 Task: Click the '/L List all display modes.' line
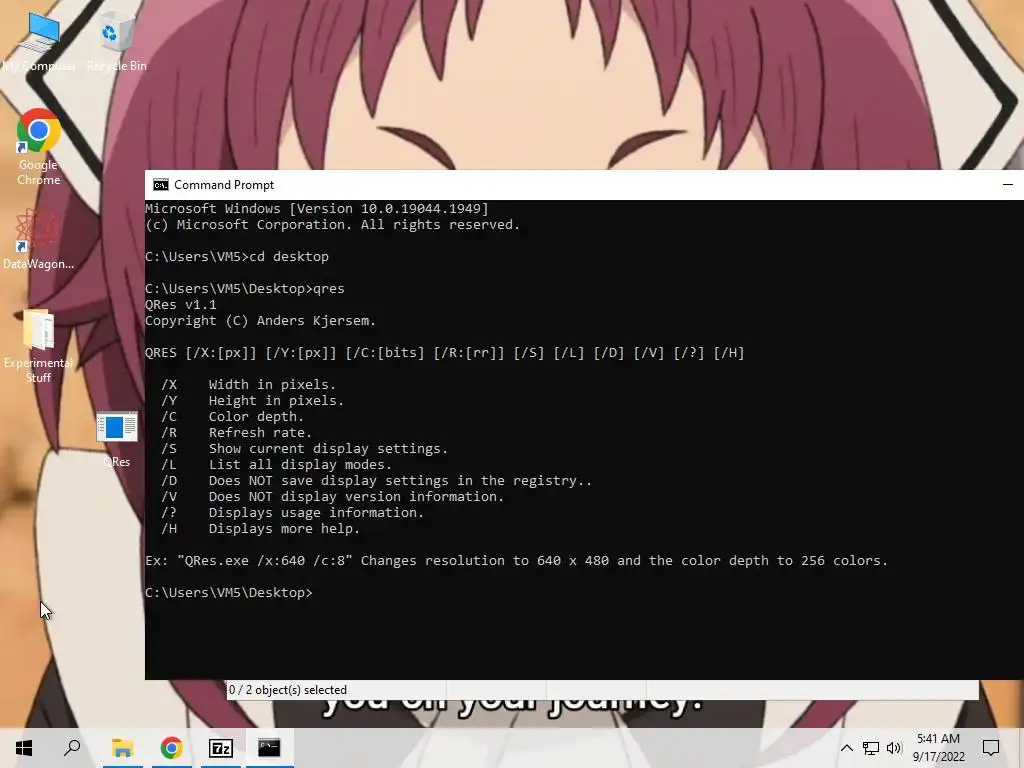(x=276, y=464)
